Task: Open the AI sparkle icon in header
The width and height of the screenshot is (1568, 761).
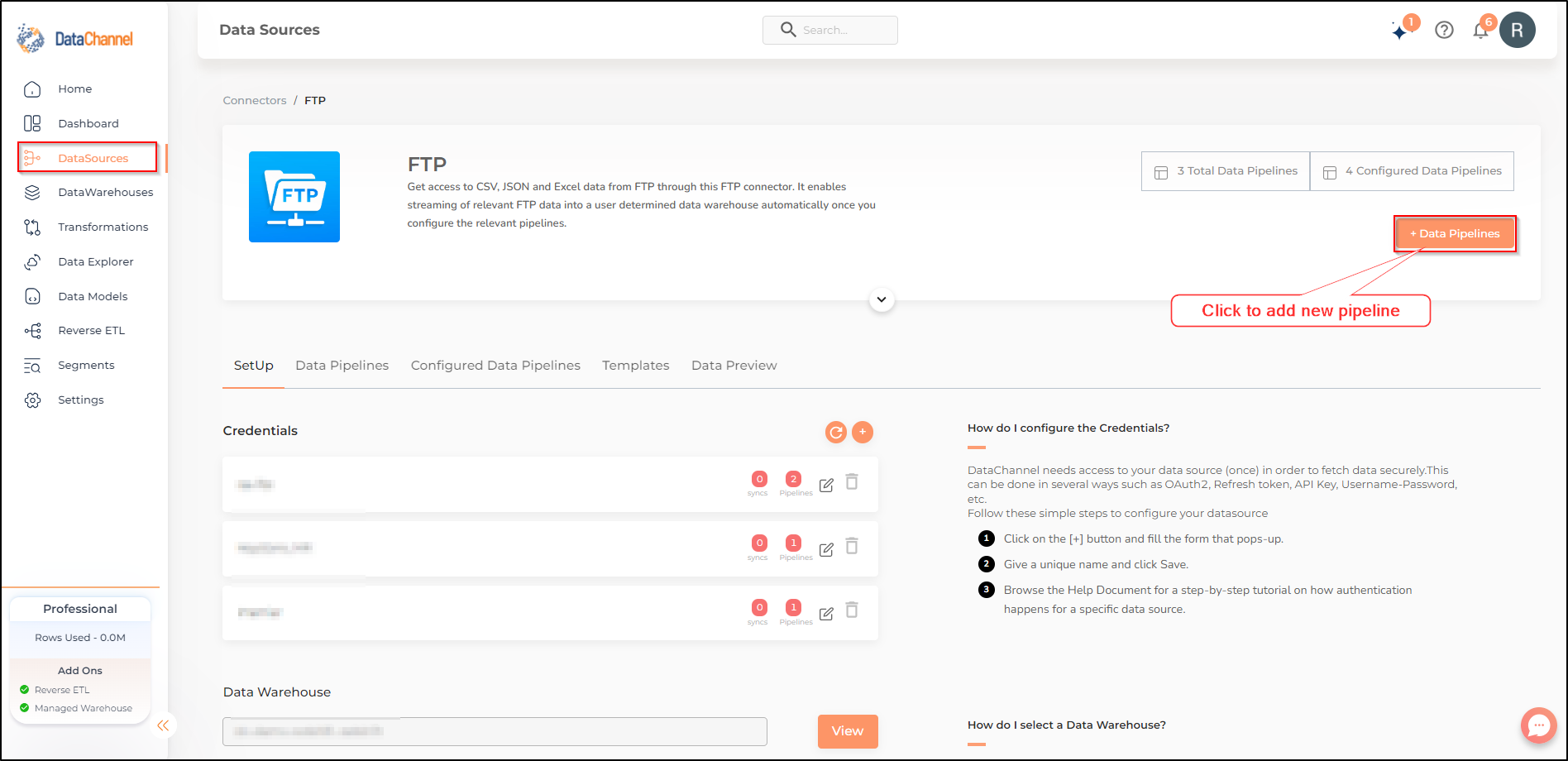Action: click(1399, 31)
